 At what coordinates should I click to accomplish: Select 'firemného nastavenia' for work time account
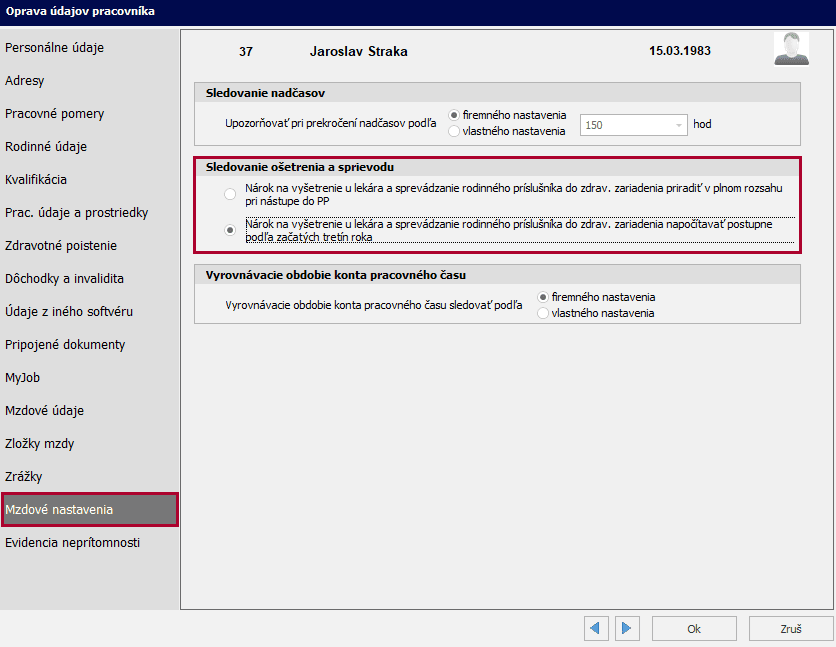[544, 297]
